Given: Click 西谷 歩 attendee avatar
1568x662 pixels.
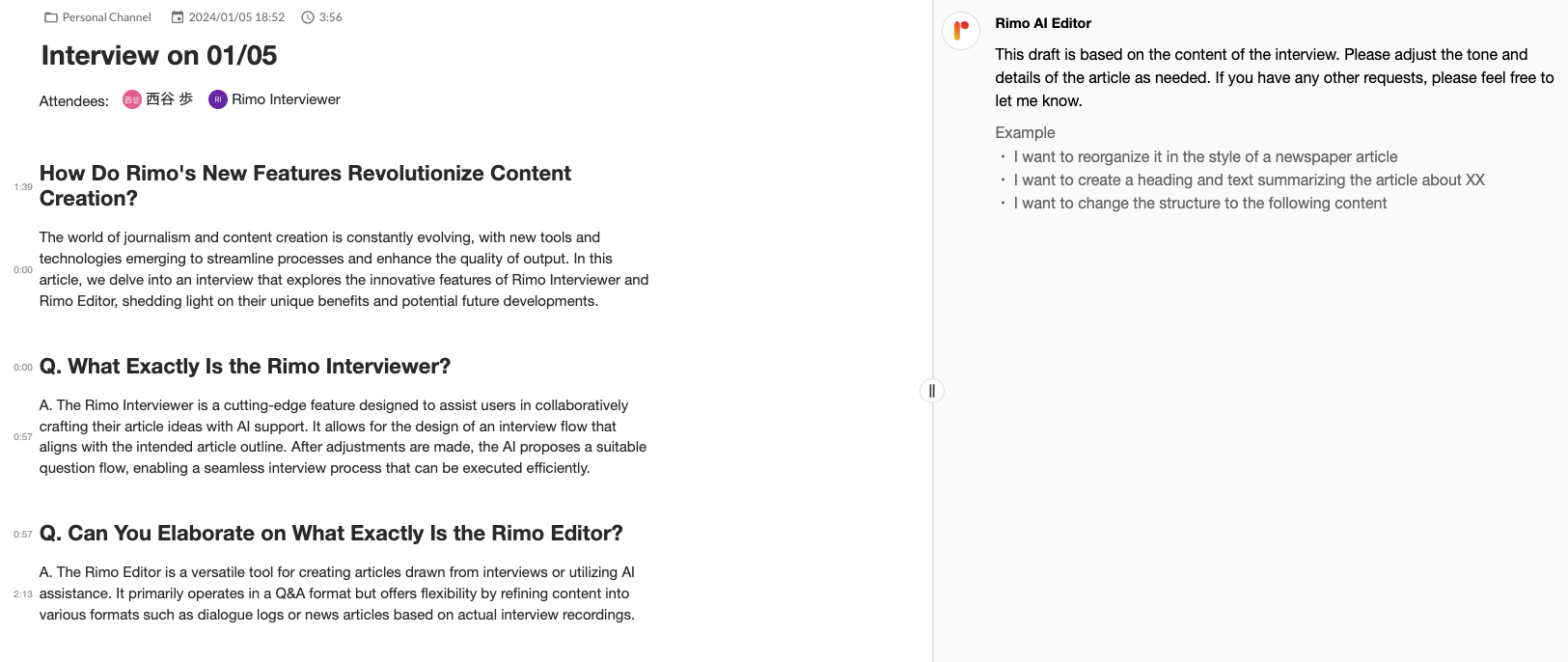Looking at the screenshot, I should coord(132,99).
